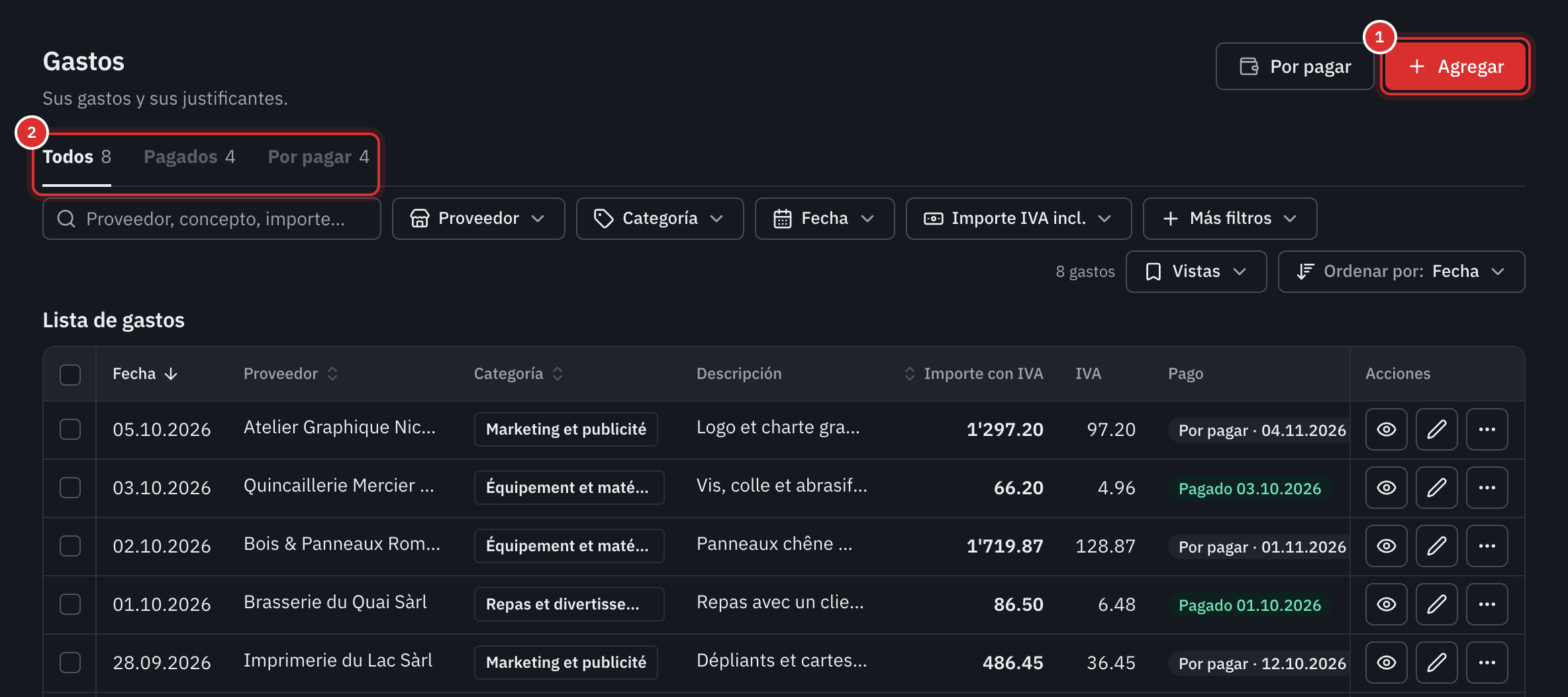
Task: Open more actions for Bois & Panneaux row
Action: point(1487,546)
